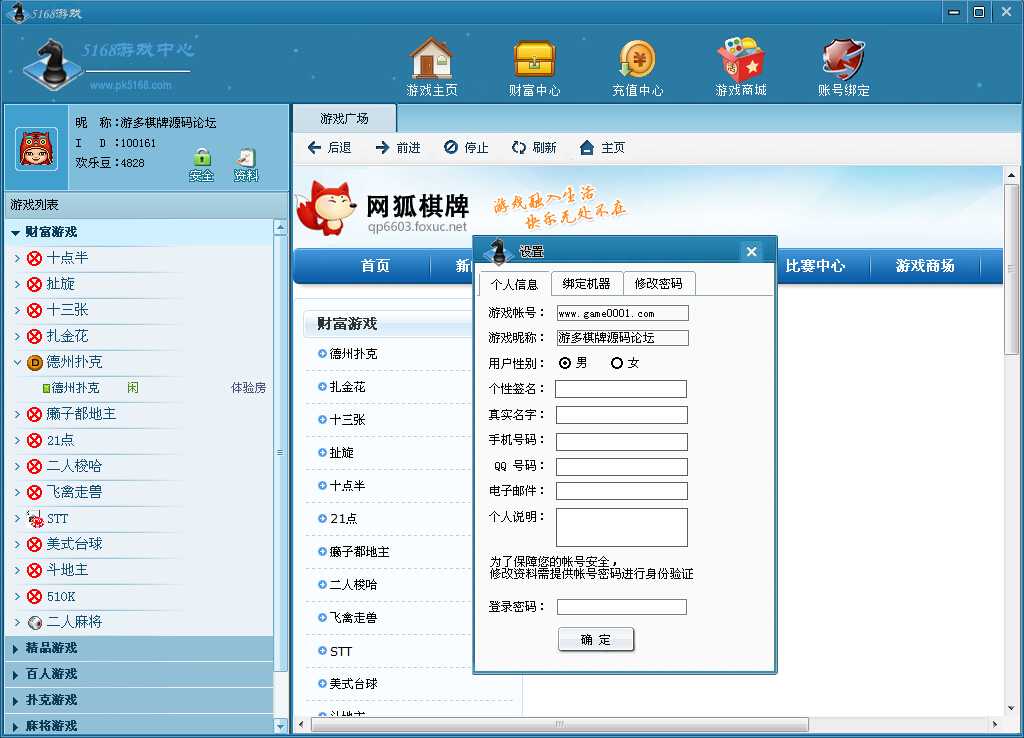The image size is (1024, 738).
Task: Focus the 登录密码 input field
Action: 622,607
